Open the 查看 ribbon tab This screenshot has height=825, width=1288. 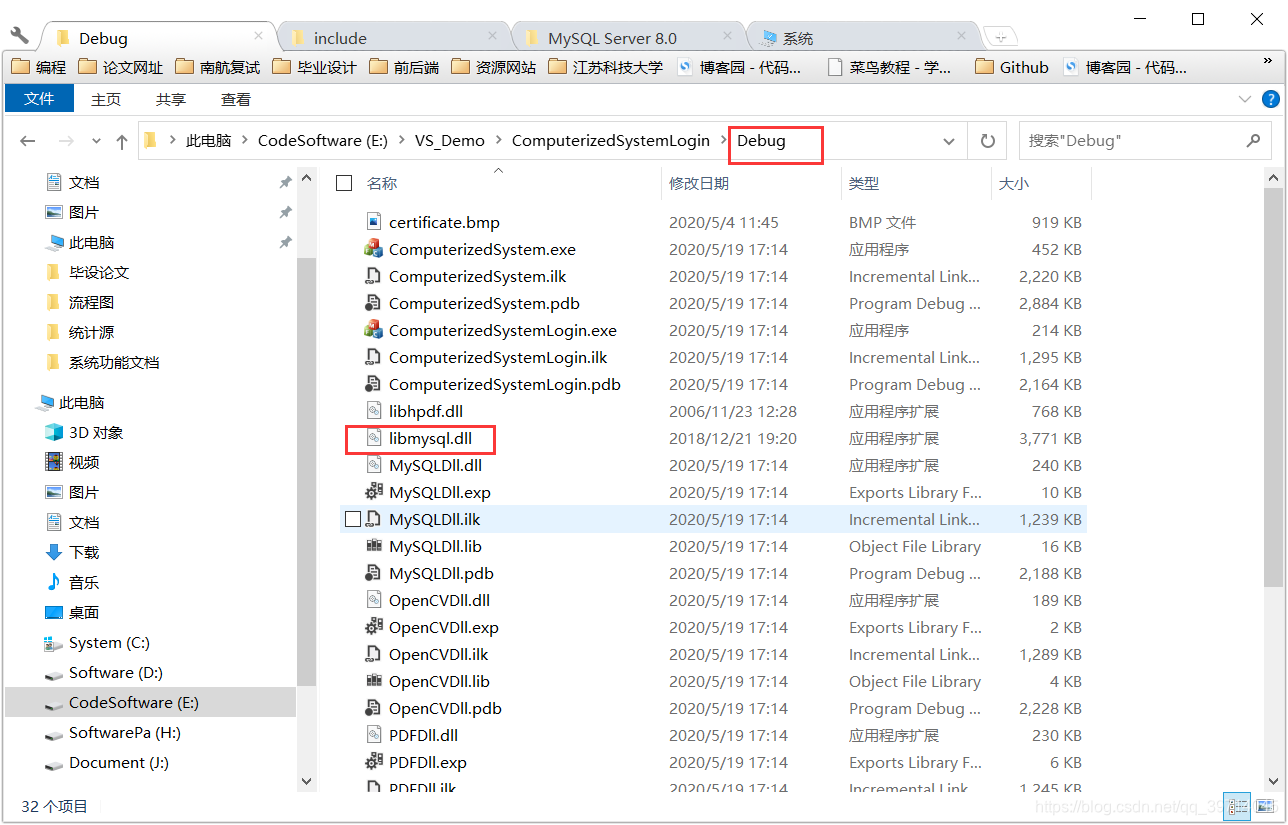point(236,99)
